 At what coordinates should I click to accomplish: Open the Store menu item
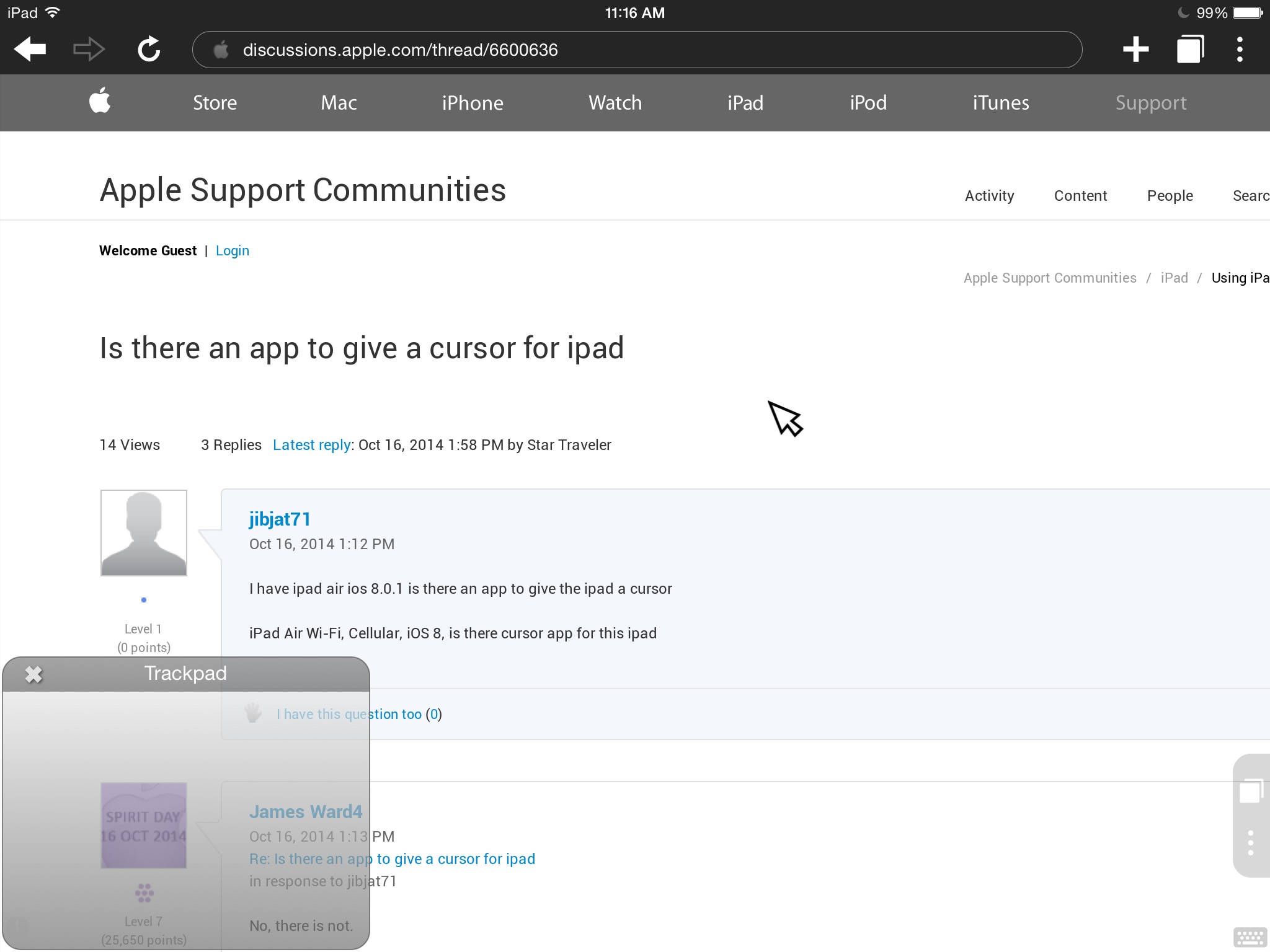coord(215,103)
